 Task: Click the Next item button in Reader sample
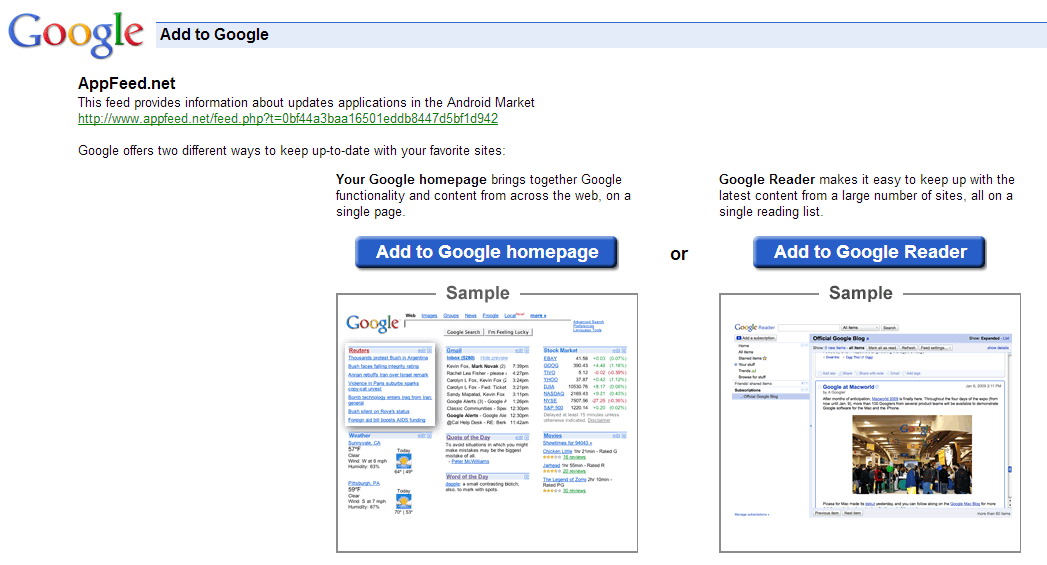tap(852, 513)
